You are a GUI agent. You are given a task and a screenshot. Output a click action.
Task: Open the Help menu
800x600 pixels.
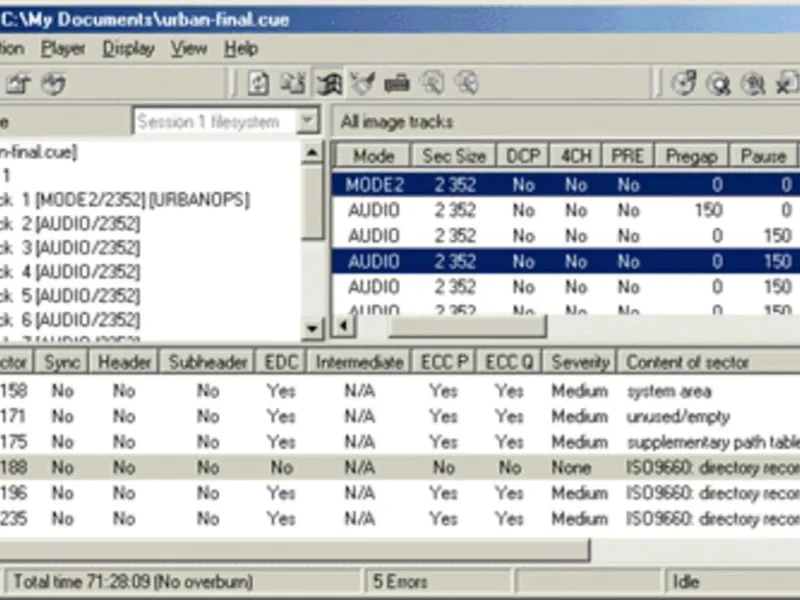coord(241,48)
